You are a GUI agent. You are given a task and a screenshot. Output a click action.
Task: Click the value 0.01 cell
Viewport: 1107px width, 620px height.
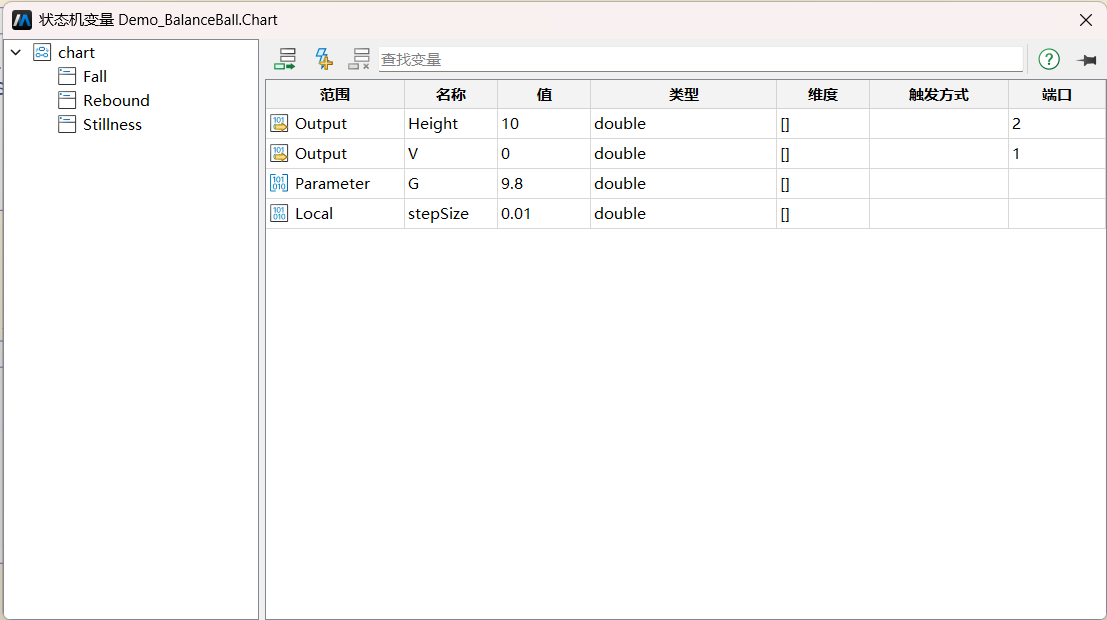(x=544, y=213)
